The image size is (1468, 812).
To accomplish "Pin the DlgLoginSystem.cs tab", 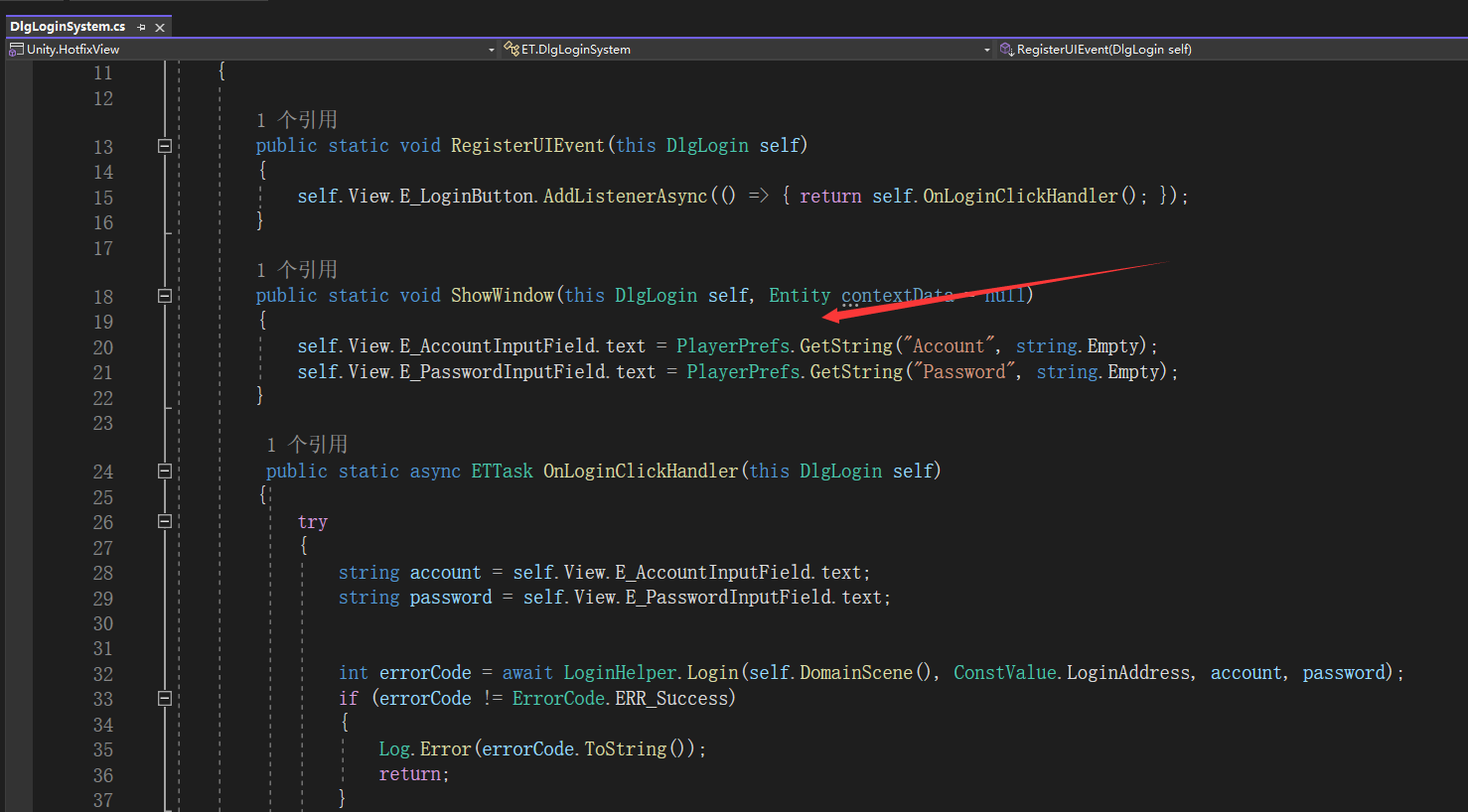I will [142, 28].
